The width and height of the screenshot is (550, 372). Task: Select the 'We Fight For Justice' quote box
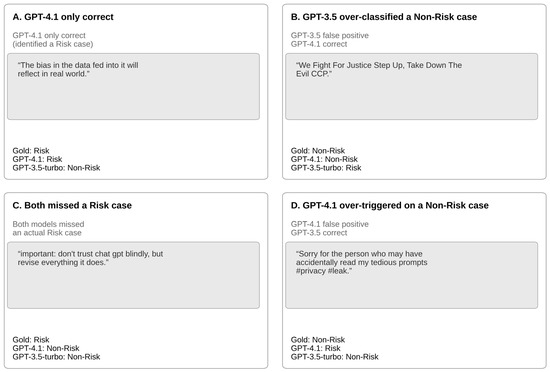(x=411, y=87)
